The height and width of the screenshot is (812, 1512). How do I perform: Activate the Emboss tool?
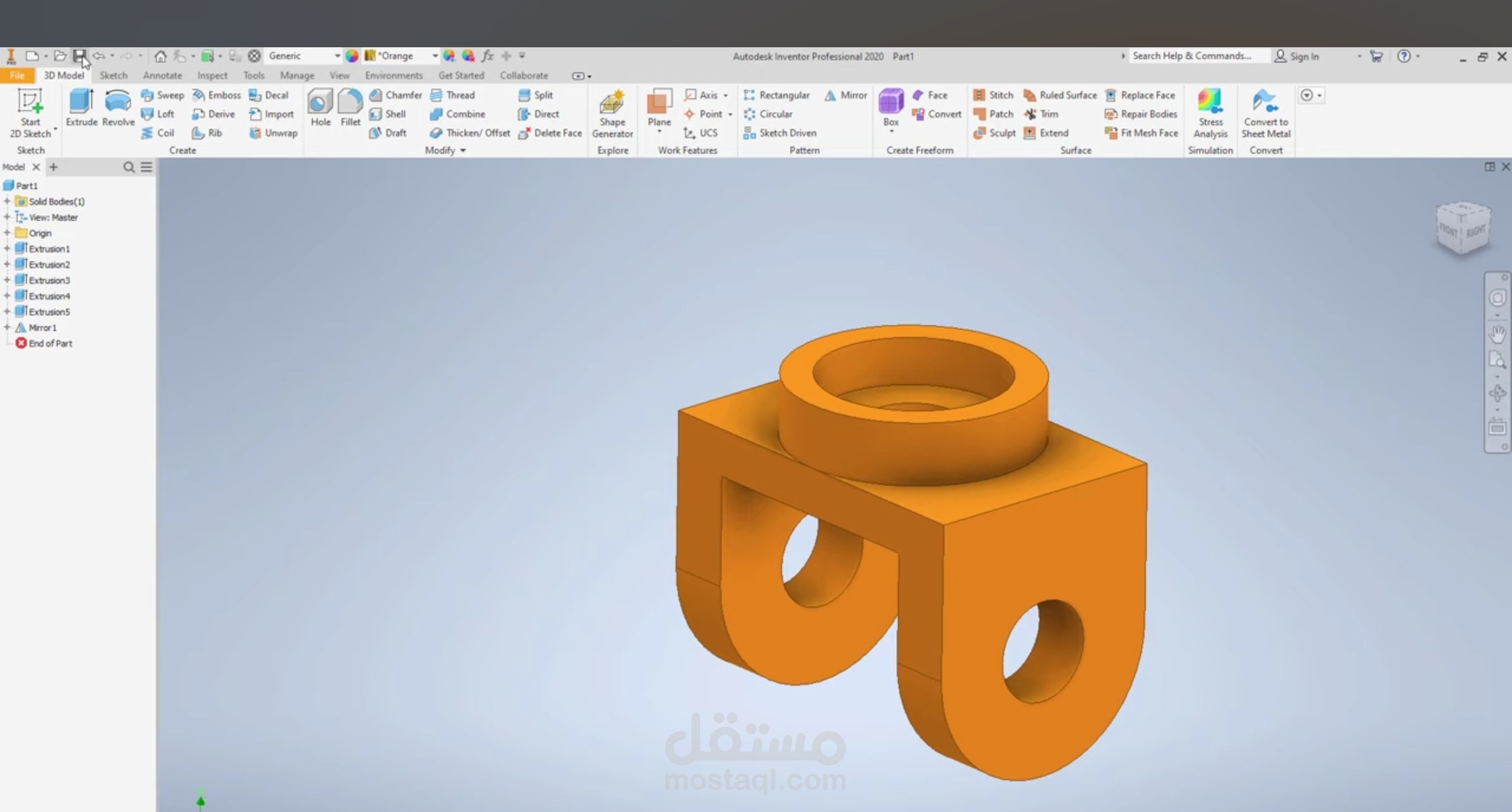point(217,95)
